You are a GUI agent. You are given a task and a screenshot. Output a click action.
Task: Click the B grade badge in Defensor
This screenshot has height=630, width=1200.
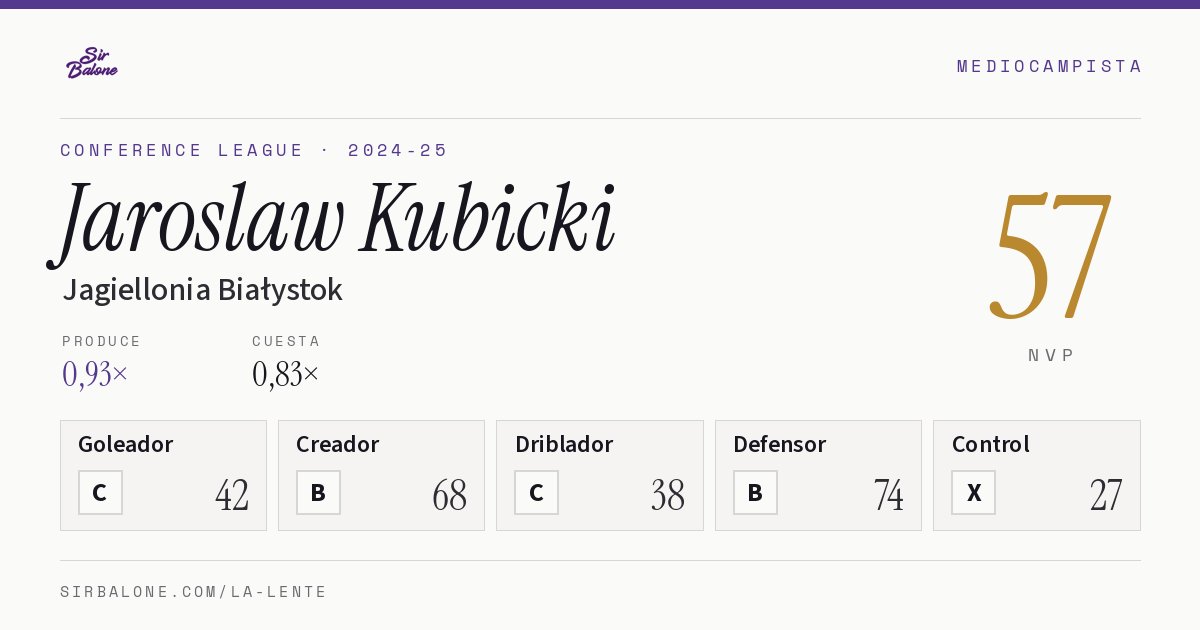point(755,493)
